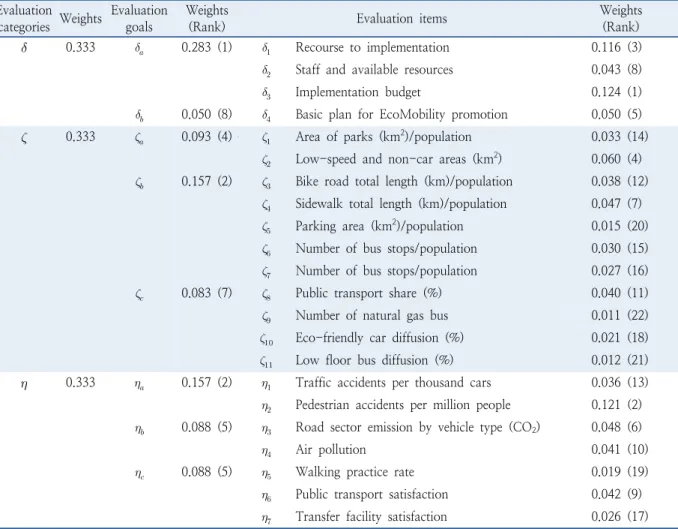This screenshot has width=678, height=529.
Task: Select weight value '0.015 (20)'
Action: pyautogui.click(x=620, y=226)
